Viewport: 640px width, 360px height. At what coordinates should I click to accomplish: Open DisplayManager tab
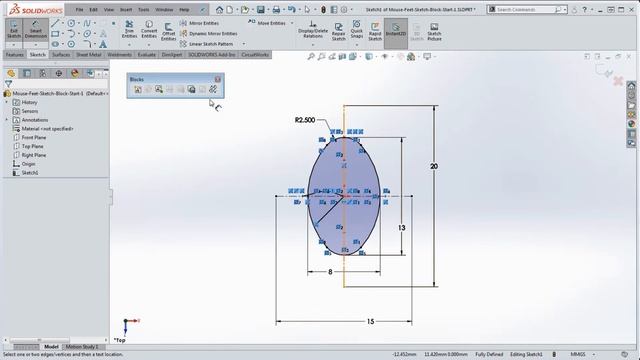coord(75,73)
